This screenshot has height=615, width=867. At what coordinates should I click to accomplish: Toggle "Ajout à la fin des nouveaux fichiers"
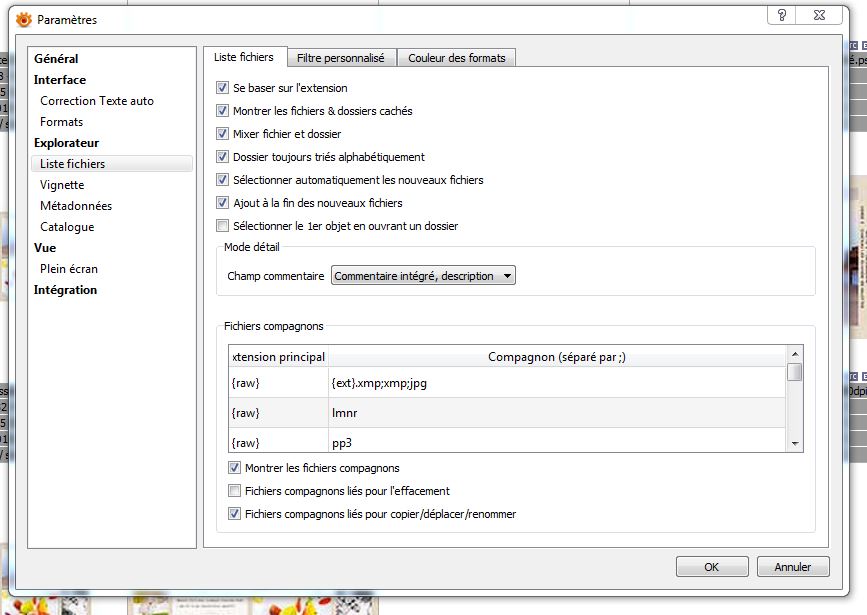[222, 202]
